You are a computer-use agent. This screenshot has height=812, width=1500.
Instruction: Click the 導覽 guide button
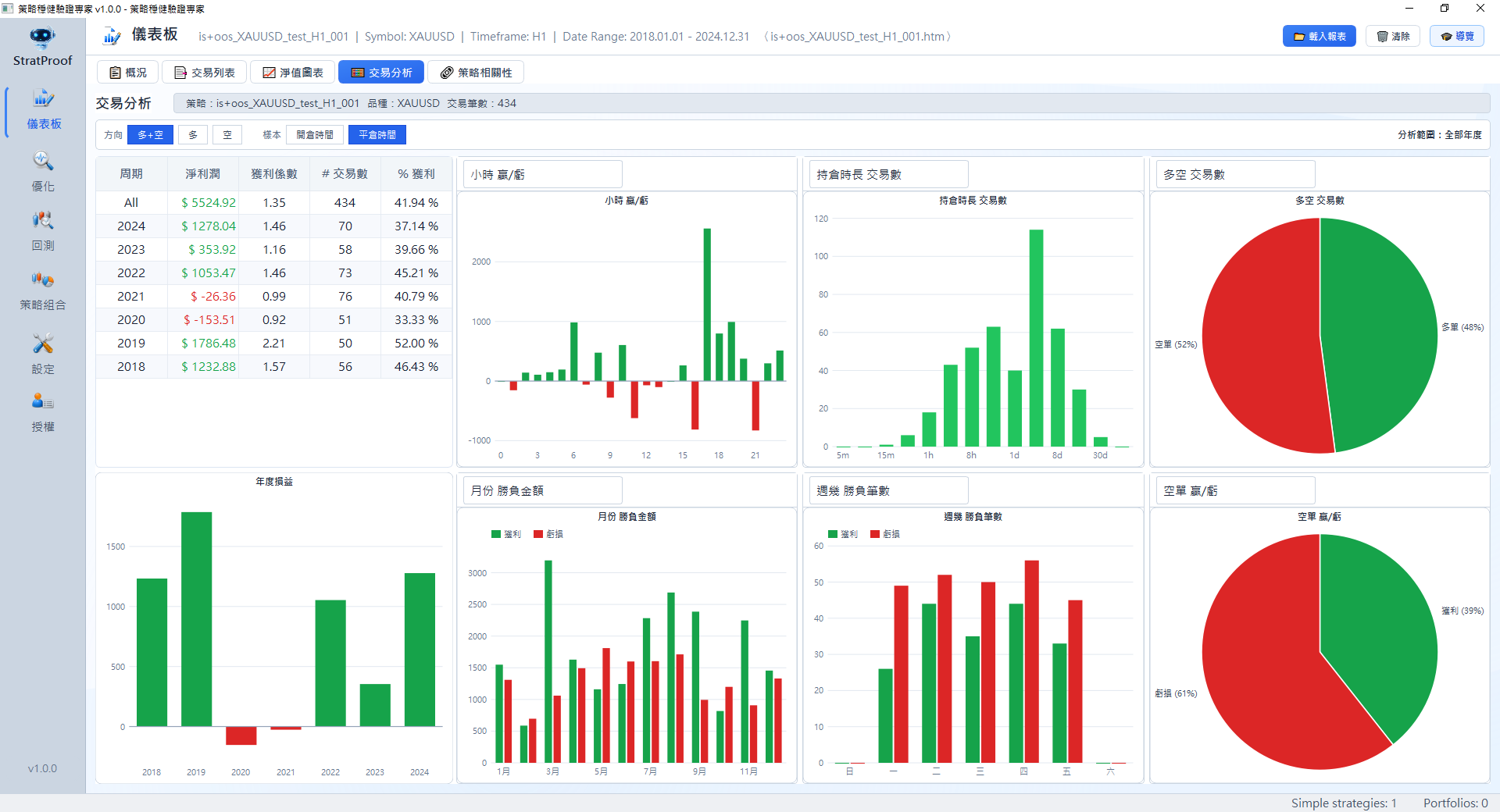[x=1457, y=36]
